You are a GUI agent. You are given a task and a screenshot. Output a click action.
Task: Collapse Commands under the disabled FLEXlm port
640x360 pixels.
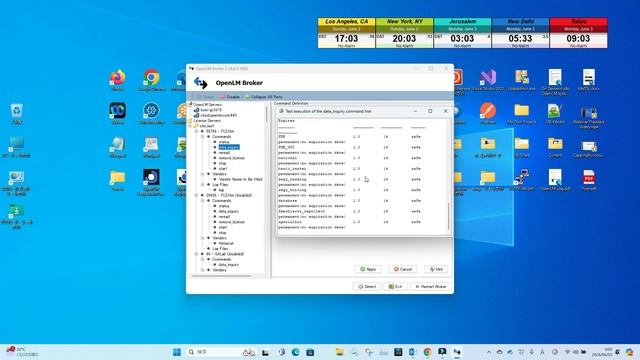point(202,200)
